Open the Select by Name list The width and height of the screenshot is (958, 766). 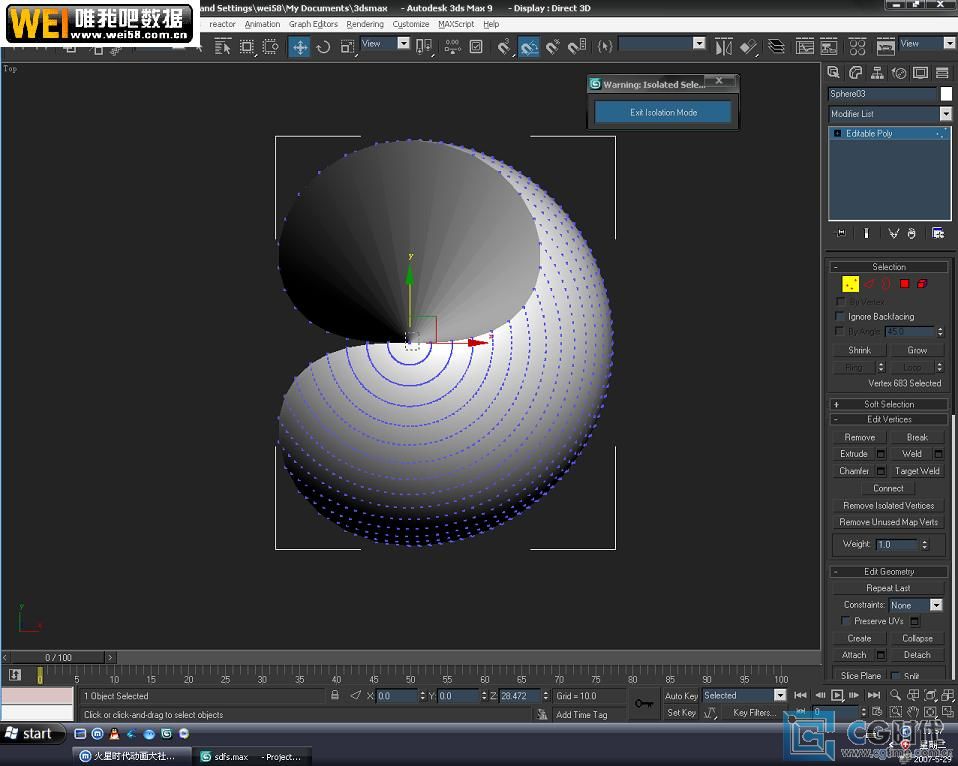coord(222,47)
